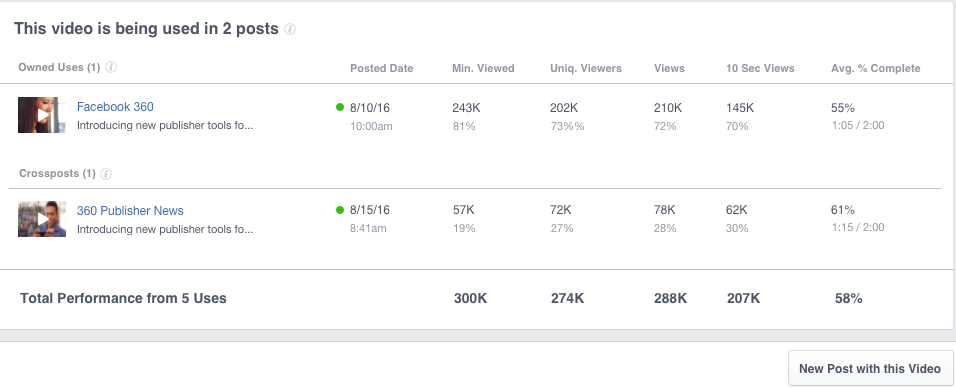Click green status dot for 8/15/16 post

[340, 210]
